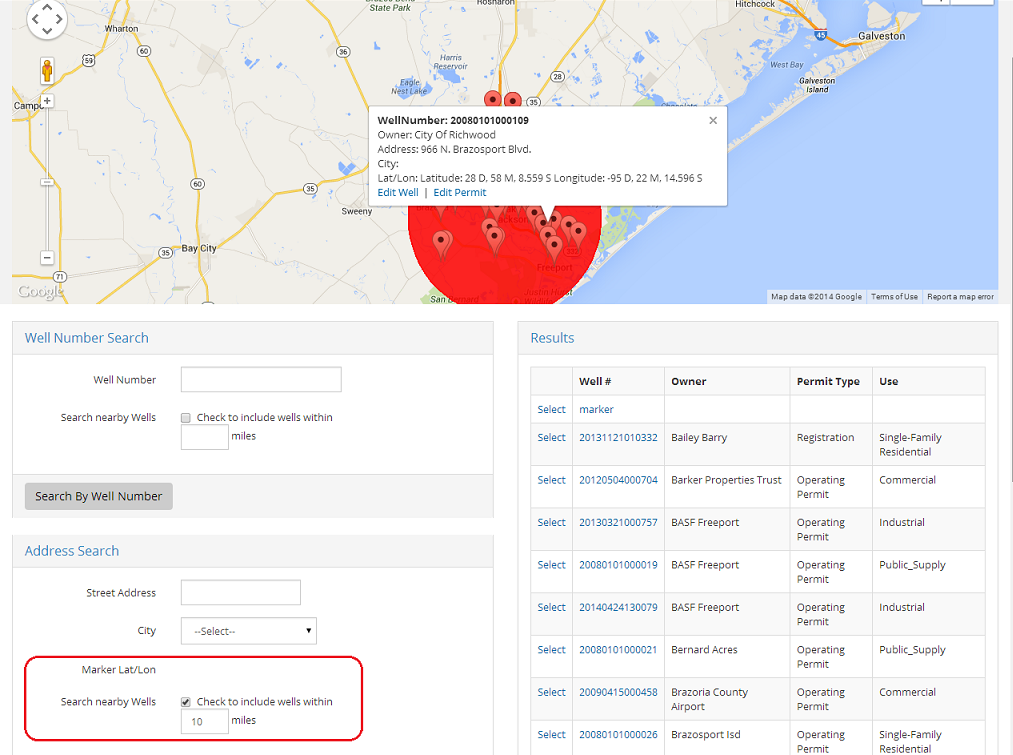Close the well info popup
Image resolution: width=1013 pixels, height=755 pixels.
[713, 120]
